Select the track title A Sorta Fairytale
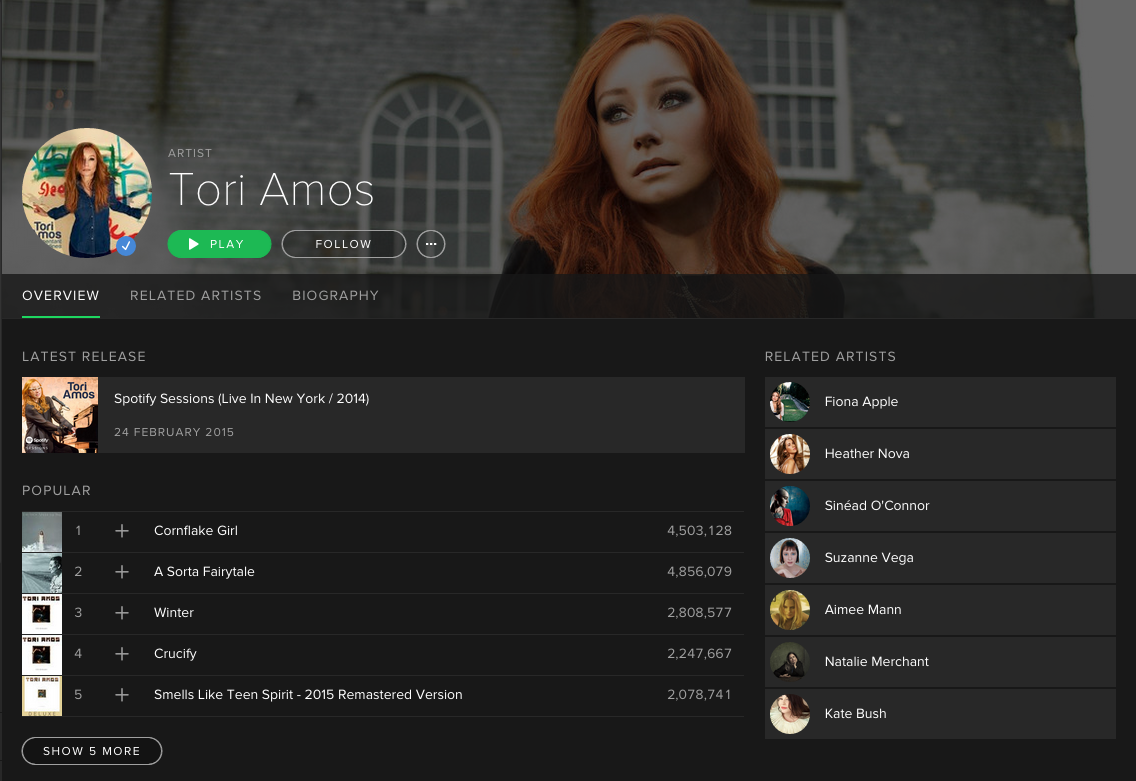Screen dimensions: 1136x781 pyautogui.click(x=204, y=572)
